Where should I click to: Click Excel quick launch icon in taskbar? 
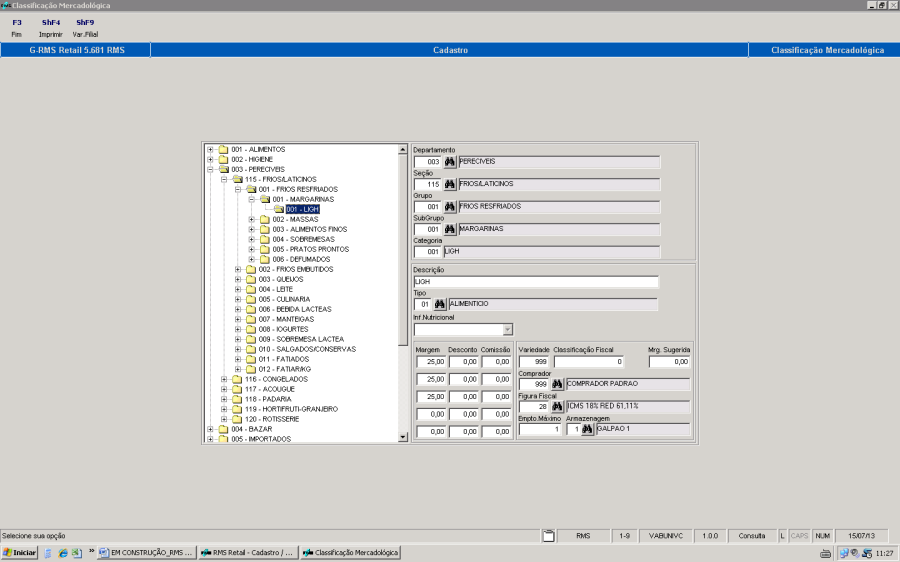76,553
